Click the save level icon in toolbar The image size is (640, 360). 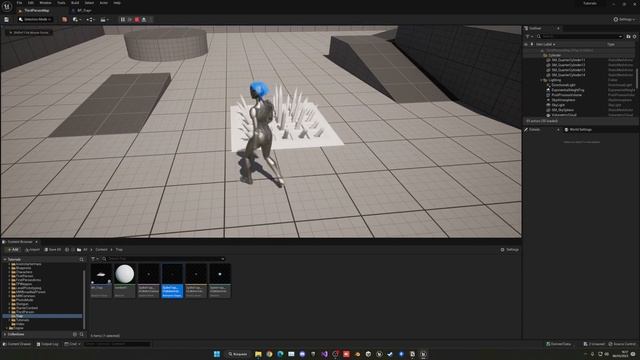(x=7, y=19)
